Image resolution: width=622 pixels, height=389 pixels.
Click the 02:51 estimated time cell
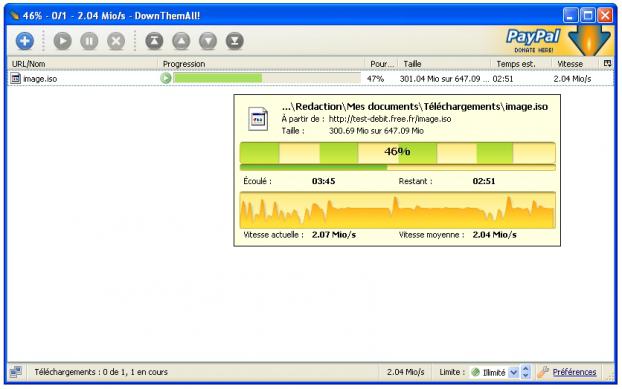point(503,79)
